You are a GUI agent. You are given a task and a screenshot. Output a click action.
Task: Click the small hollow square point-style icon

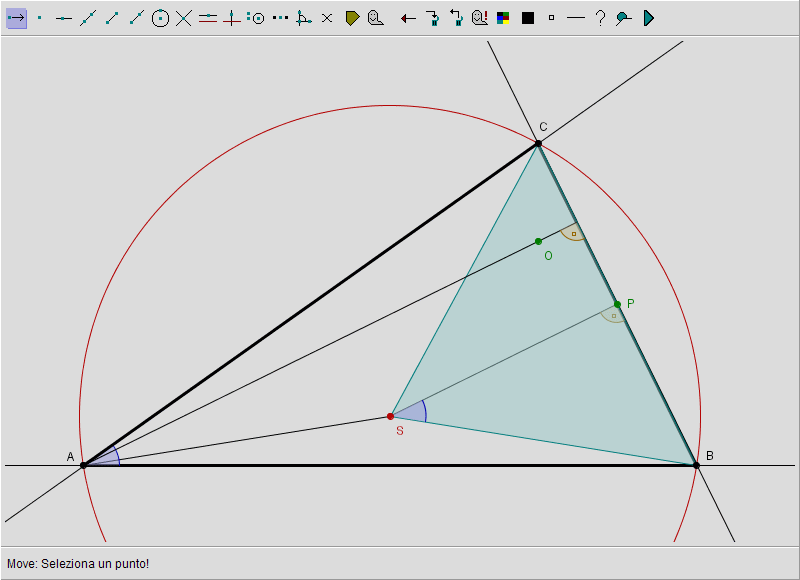coord(551,18)
